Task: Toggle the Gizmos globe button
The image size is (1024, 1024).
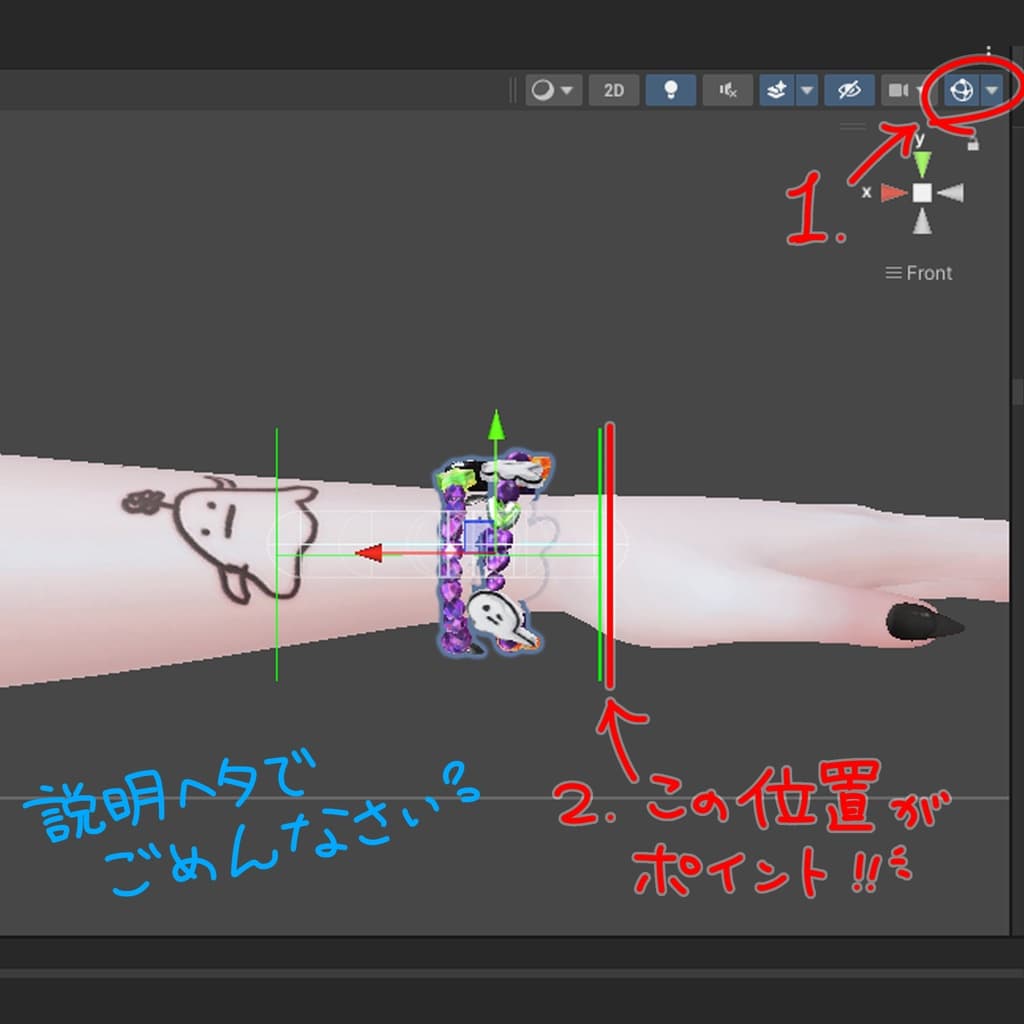Action: tap(962, 89)
